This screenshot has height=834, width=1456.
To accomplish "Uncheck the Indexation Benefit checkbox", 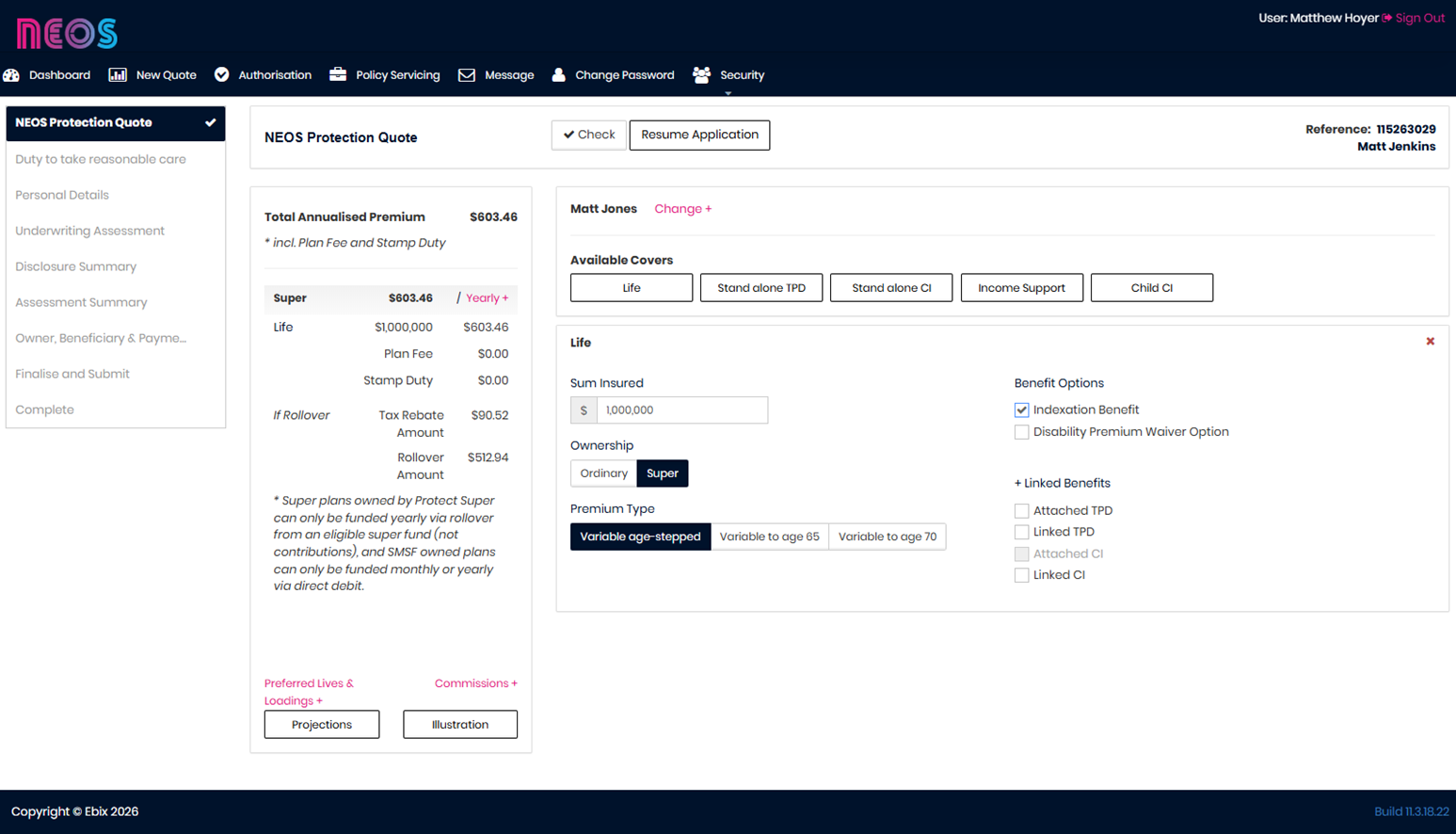I will (x=1021, y=410).
